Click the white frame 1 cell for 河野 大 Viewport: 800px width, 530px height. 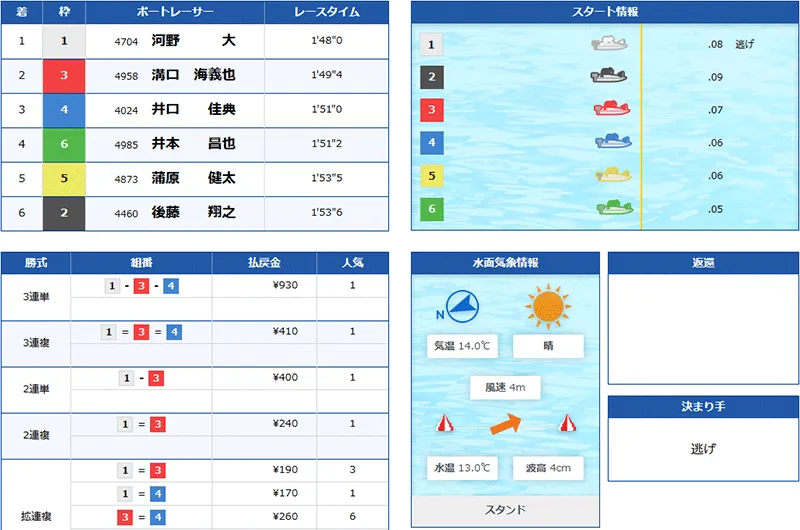[64, 41]
